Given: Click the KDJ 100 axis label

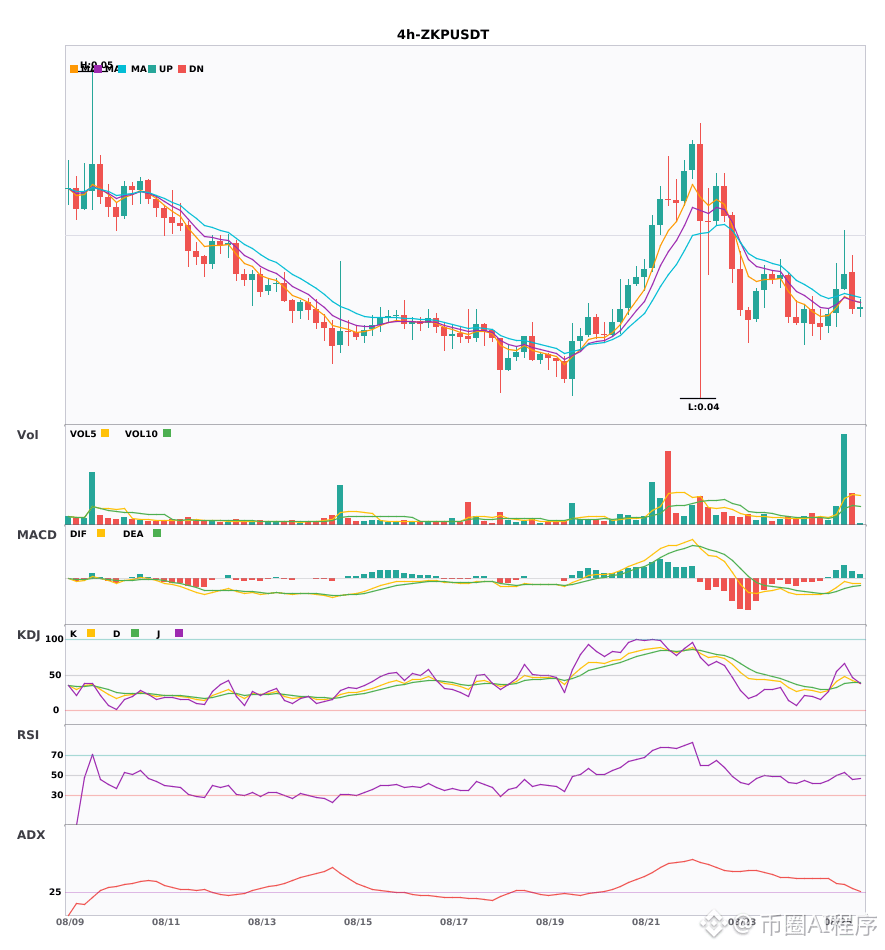Looking at the screenshot, I should (55, 639).
